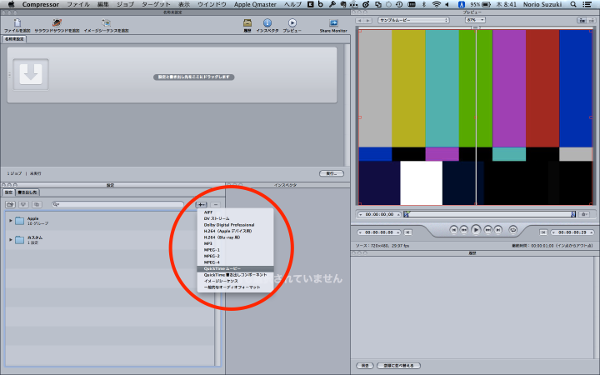Switch to the Destinations (書き出し先) tab
The height and width of the screenshot is (375, 600).
coord(27,192)
